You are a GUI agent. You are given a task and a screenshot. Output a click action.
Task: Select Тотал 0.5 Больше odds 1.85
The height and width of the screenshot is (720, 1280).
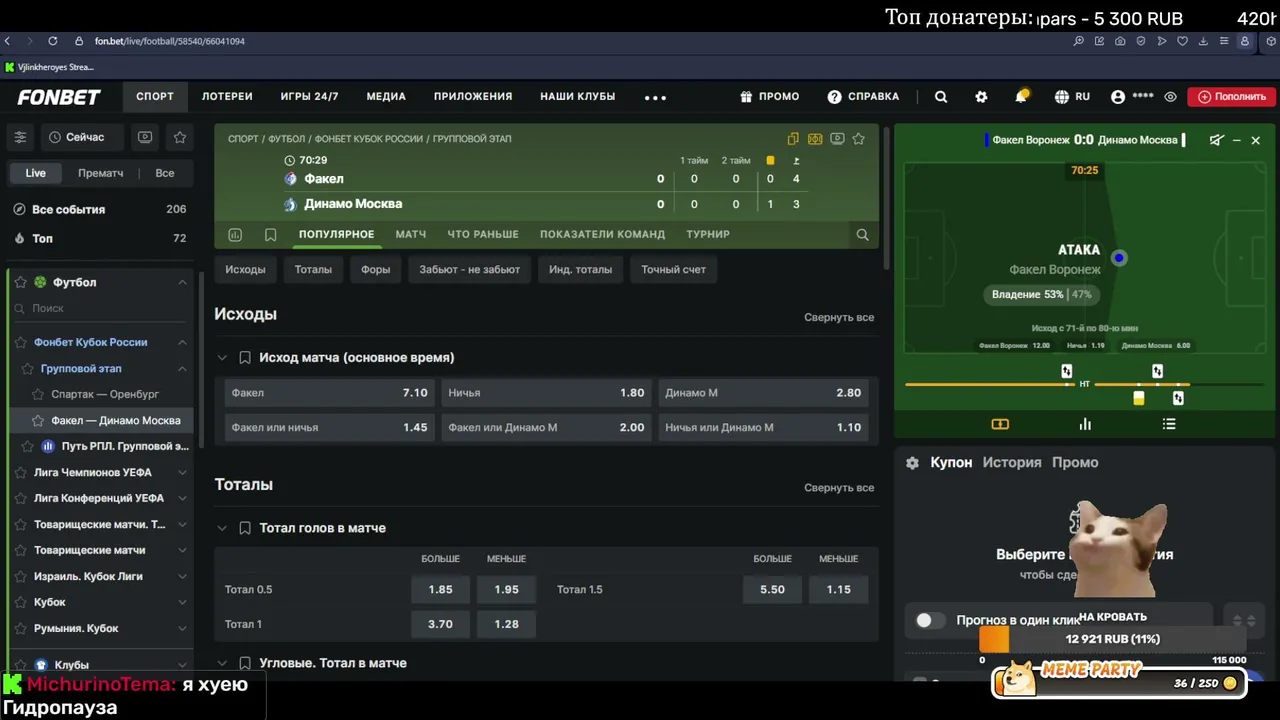440,590
